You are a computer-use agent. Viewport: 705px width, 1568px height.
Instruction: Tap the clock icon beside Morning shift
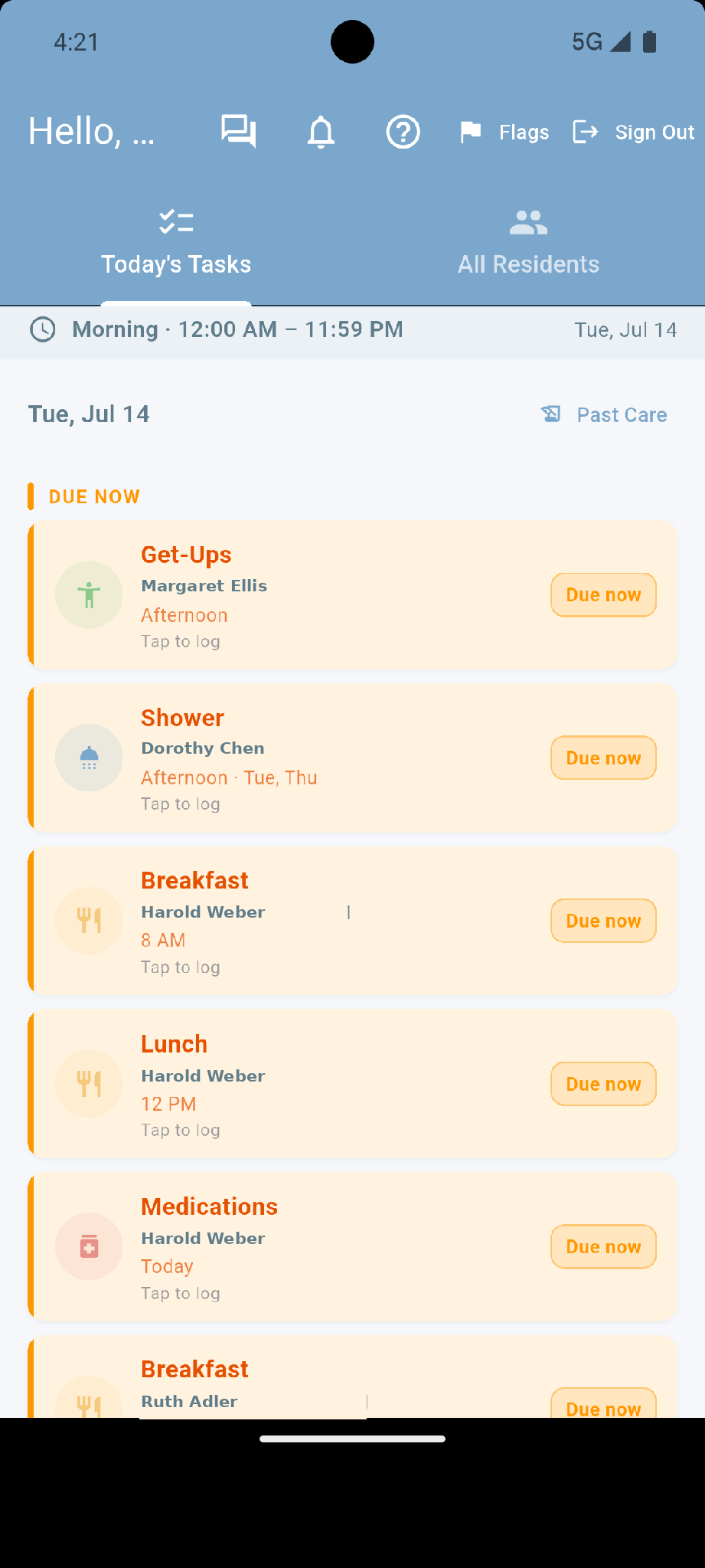coord(43,330)
